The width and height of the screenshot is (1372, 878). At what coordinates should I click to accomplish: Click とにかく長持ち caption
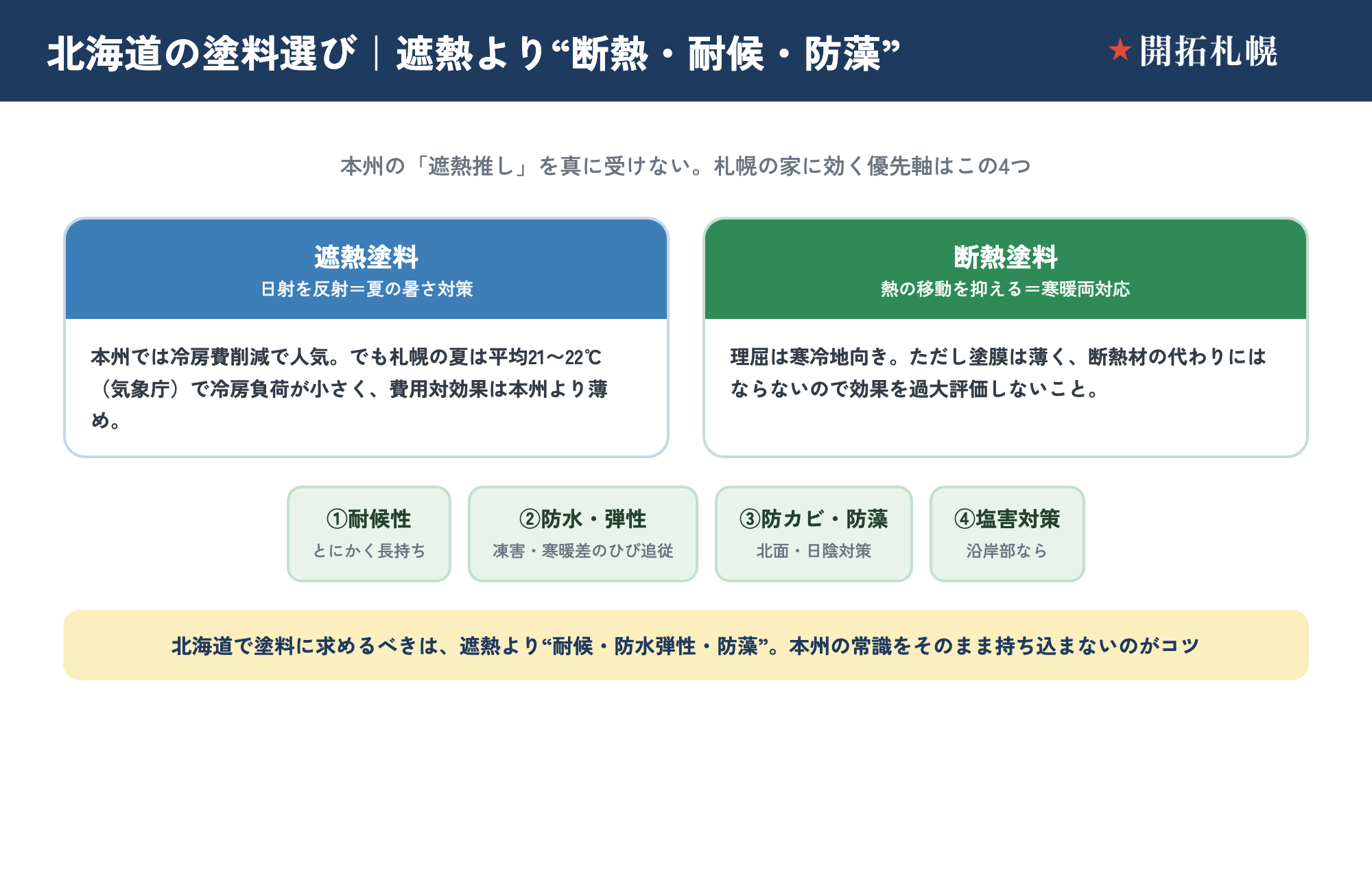point(369,551)
